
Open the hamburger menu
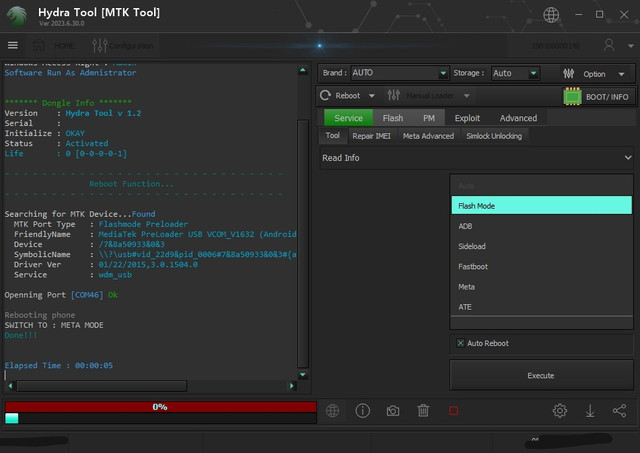[x=13, y=45]
